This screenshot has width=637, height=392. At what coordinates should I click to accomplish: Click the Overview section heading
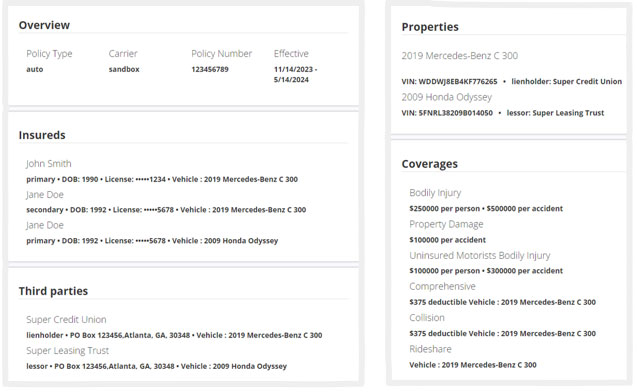tap(44, 25)
